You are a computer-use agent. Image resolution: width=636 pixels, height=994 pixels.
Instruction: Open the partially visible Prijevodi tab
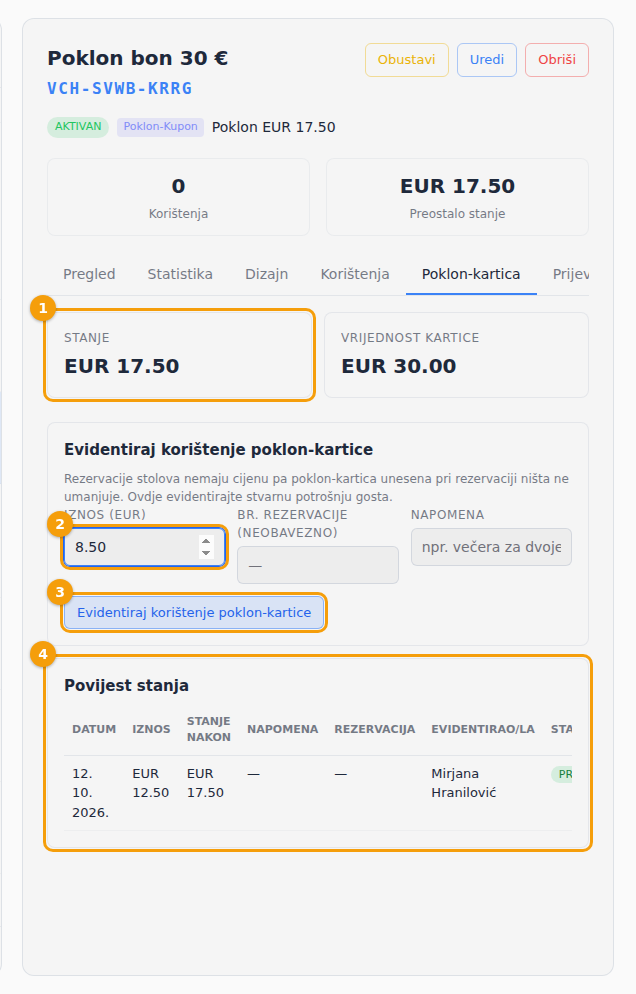click(x=570, y=274)
